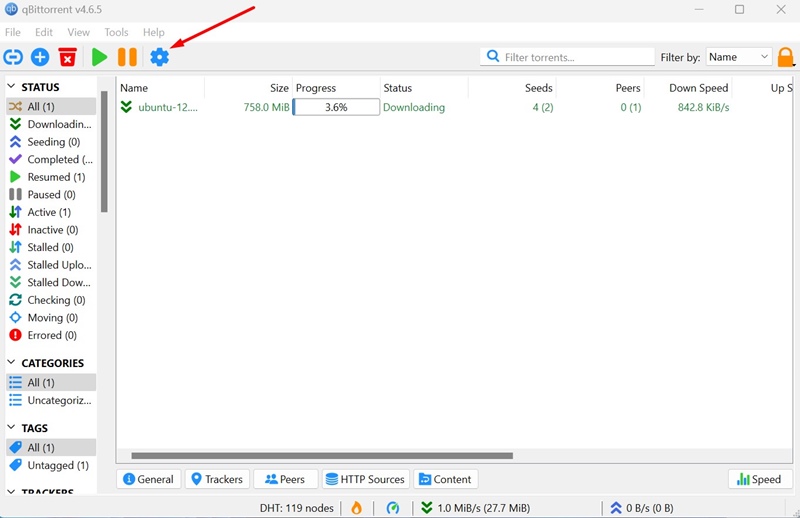Click the Add Torrent Link icon

pos(13,57)
